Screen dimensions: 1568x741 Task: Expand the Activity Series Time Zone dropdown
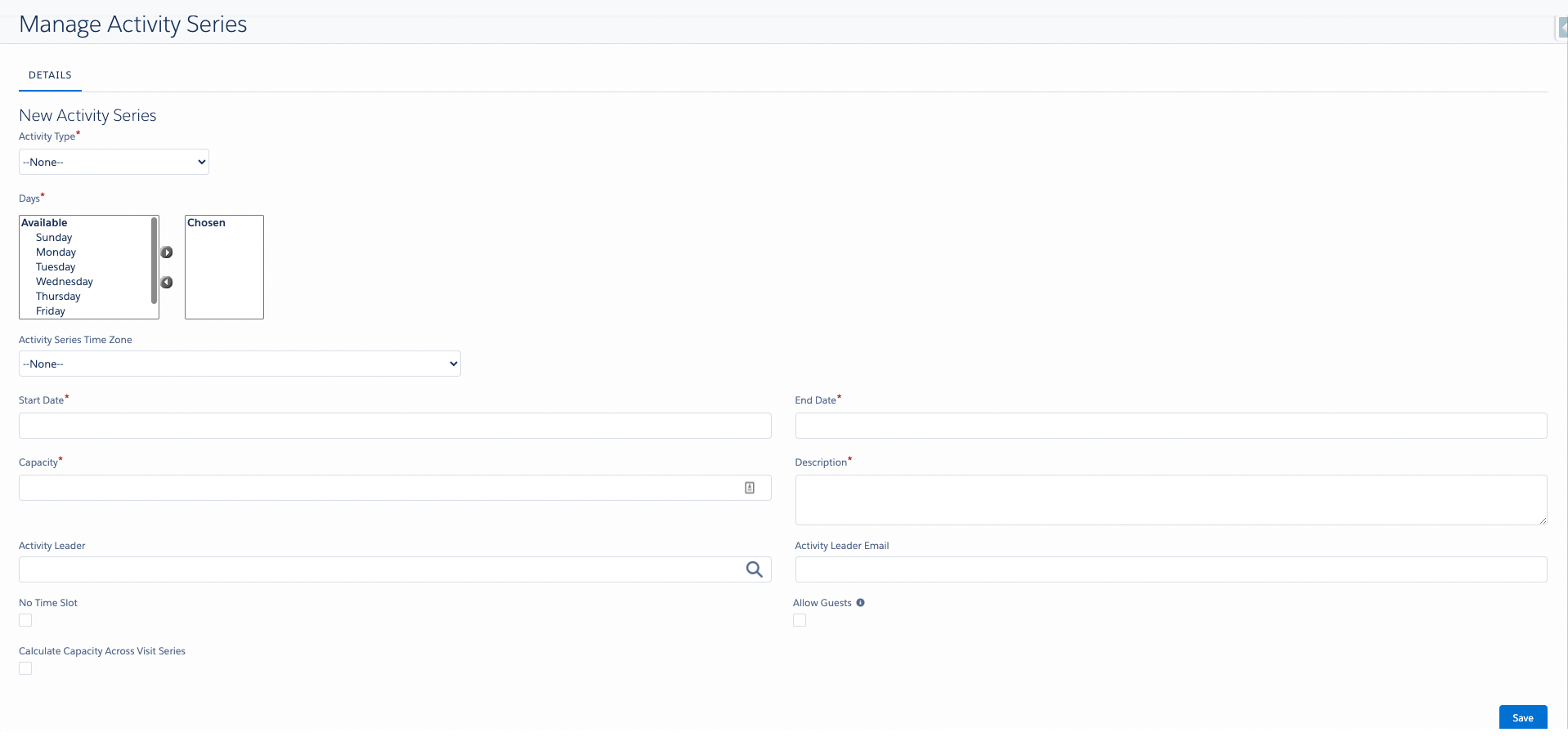(x=240, y=364)
